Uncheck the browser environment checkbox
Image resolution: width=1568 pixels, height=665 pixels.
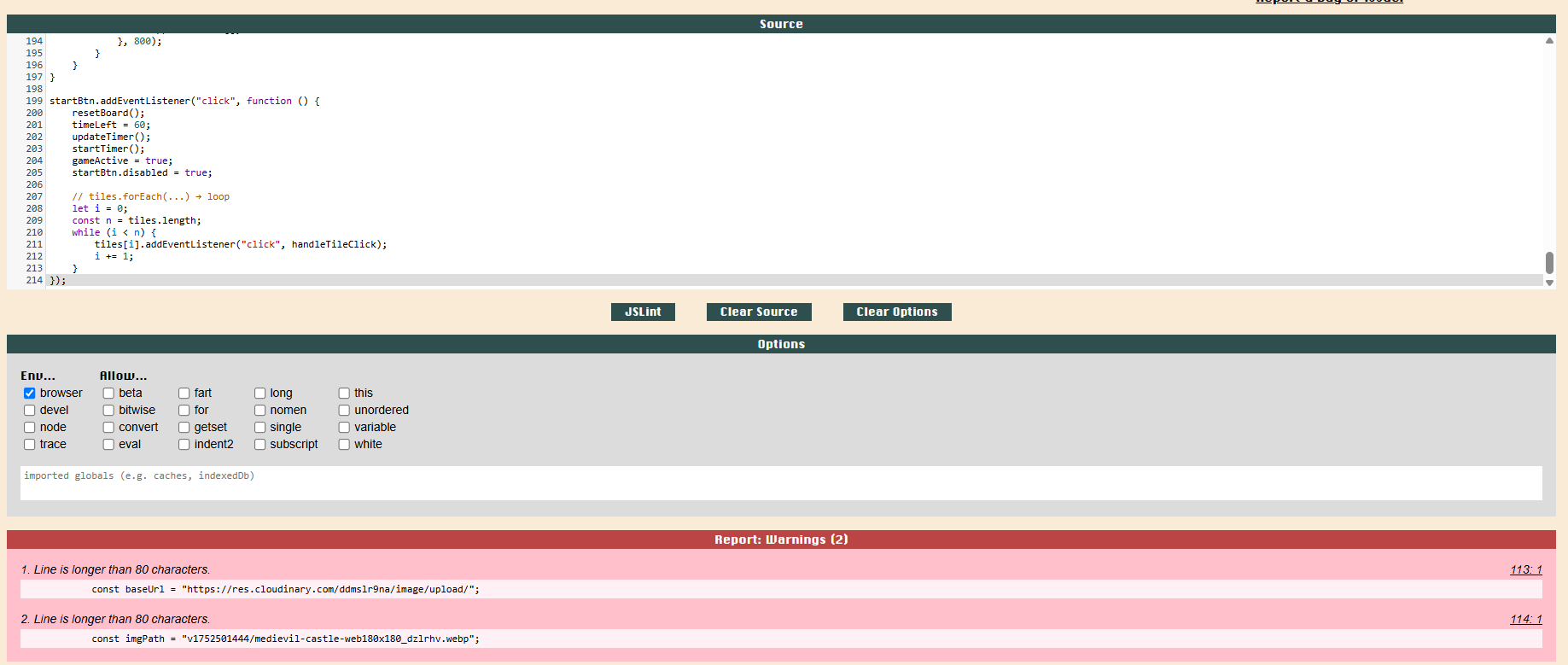coord(30,394)
